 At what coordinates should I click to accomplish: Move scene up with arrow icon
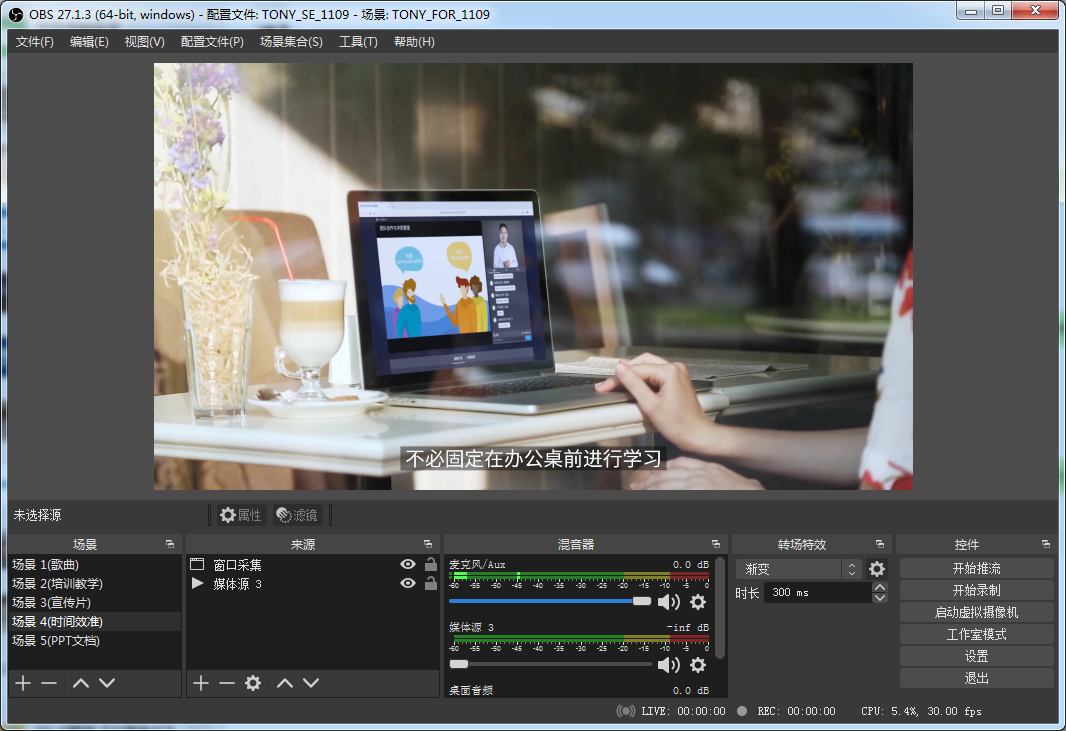click(81, 683)
